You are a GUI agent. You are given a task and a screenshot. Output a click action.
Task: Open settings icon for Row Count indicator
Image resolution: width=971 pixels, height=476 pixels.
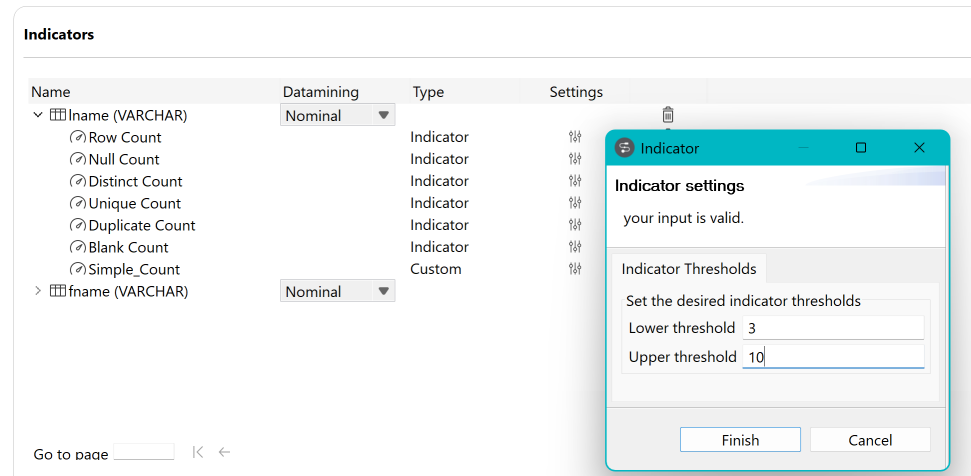(x=575, y=137)
